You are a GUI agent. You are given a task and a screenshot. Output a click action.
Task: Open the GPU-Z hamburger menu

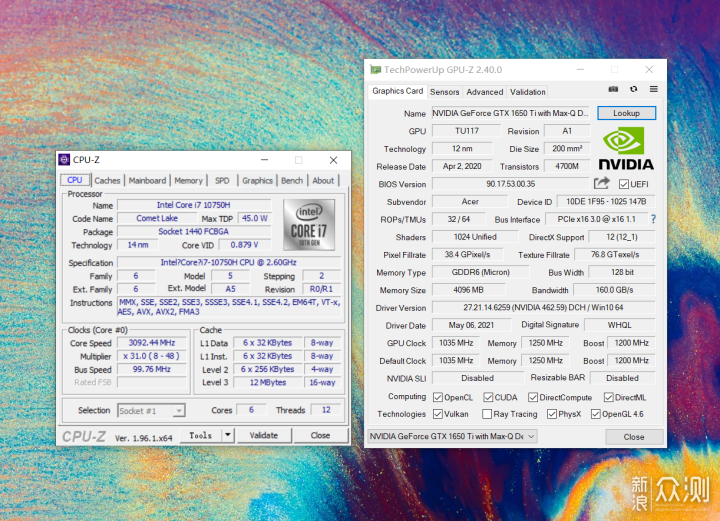(654, 89)
